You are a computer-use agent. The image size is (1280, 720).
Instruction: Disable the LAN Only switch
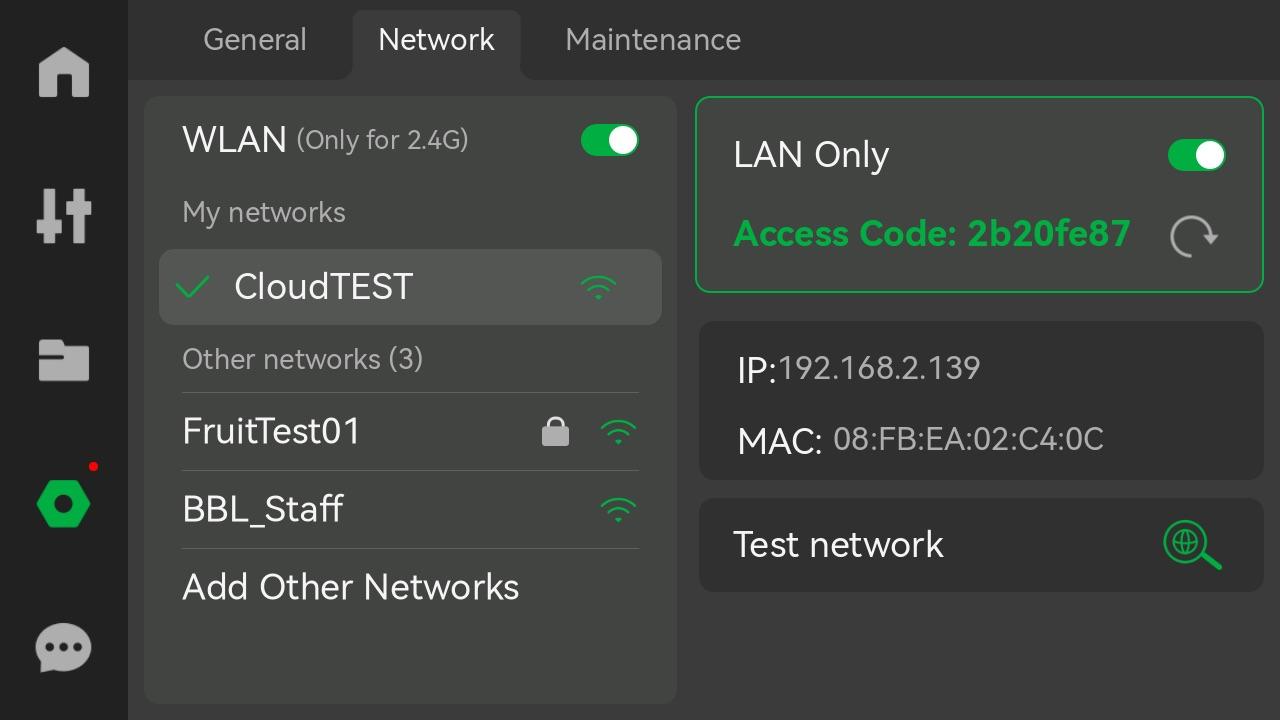tap(1197, 155)
